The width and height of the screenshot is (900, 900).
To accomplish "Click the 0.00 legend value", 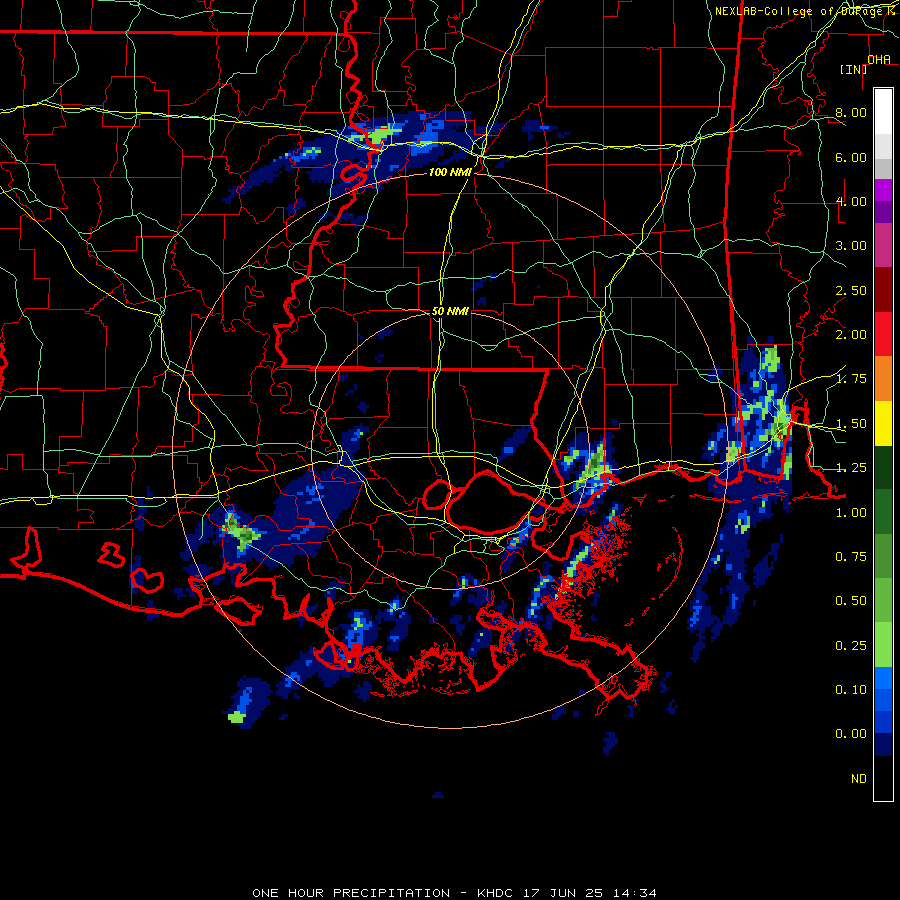I will click(x=851, y=734).
